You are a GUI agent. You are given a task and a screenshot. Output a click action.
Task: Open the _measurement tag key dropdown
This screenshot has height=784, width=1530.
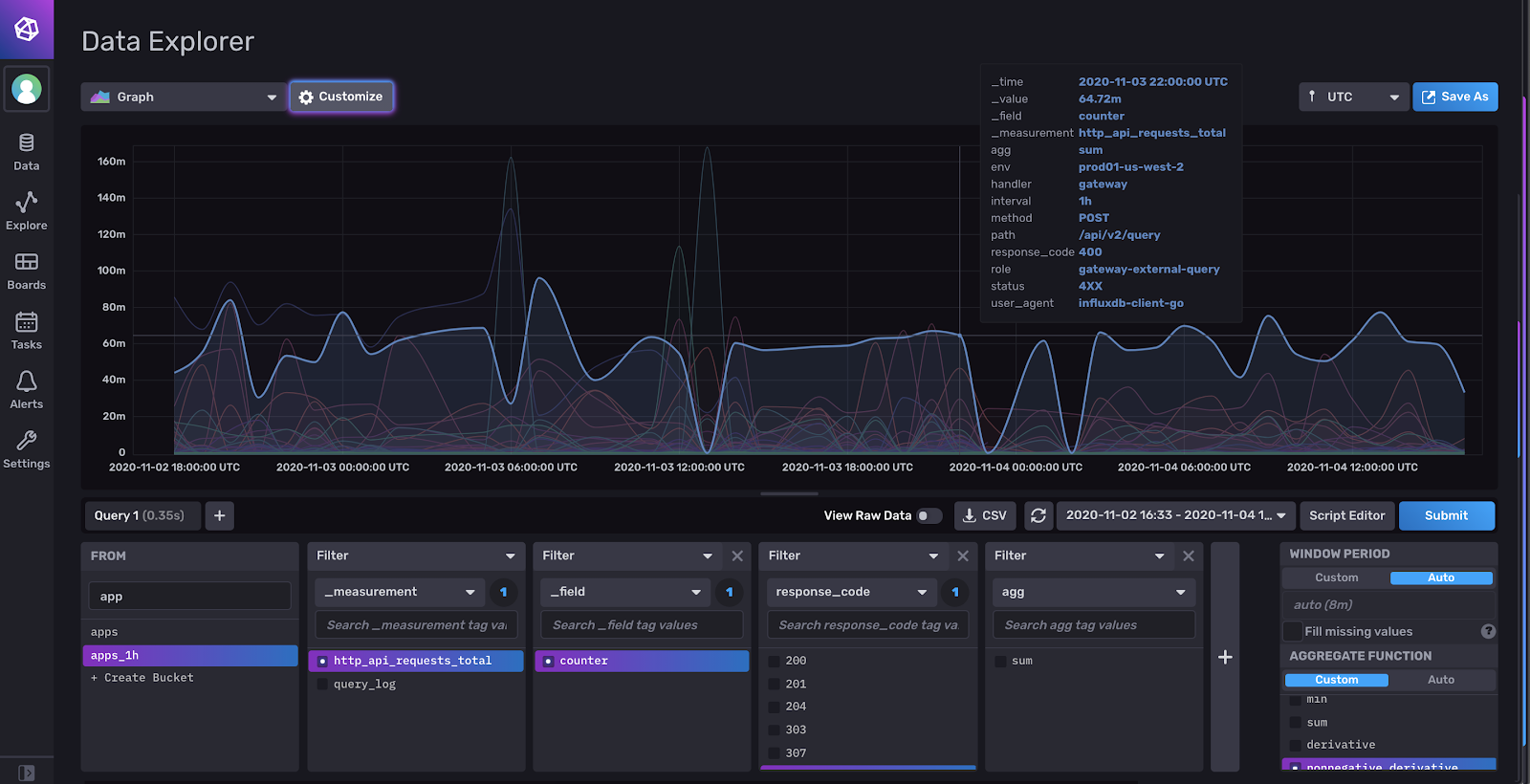coord(401,592)
